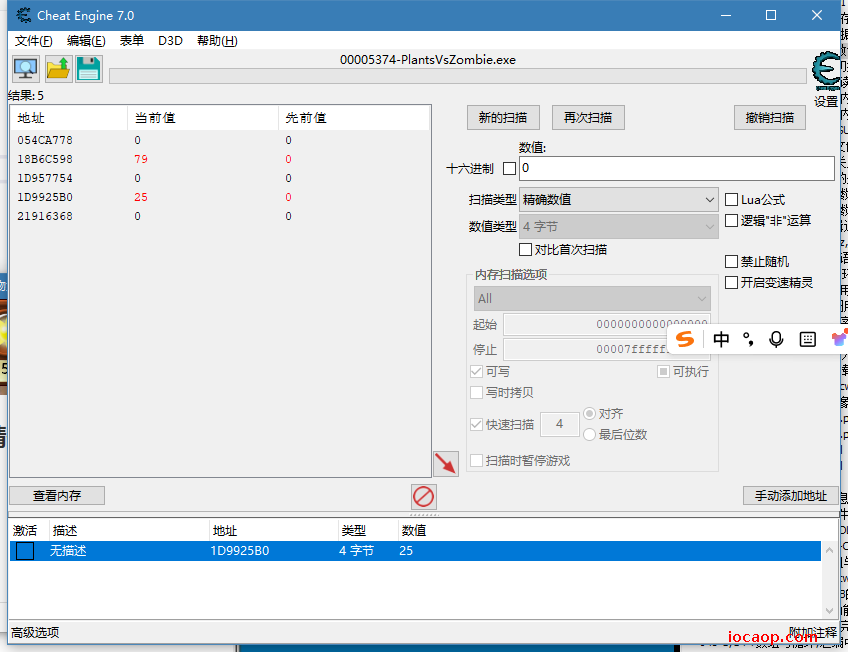
Task: Click the 4 字节 type cell in address list
Action: 356,551
